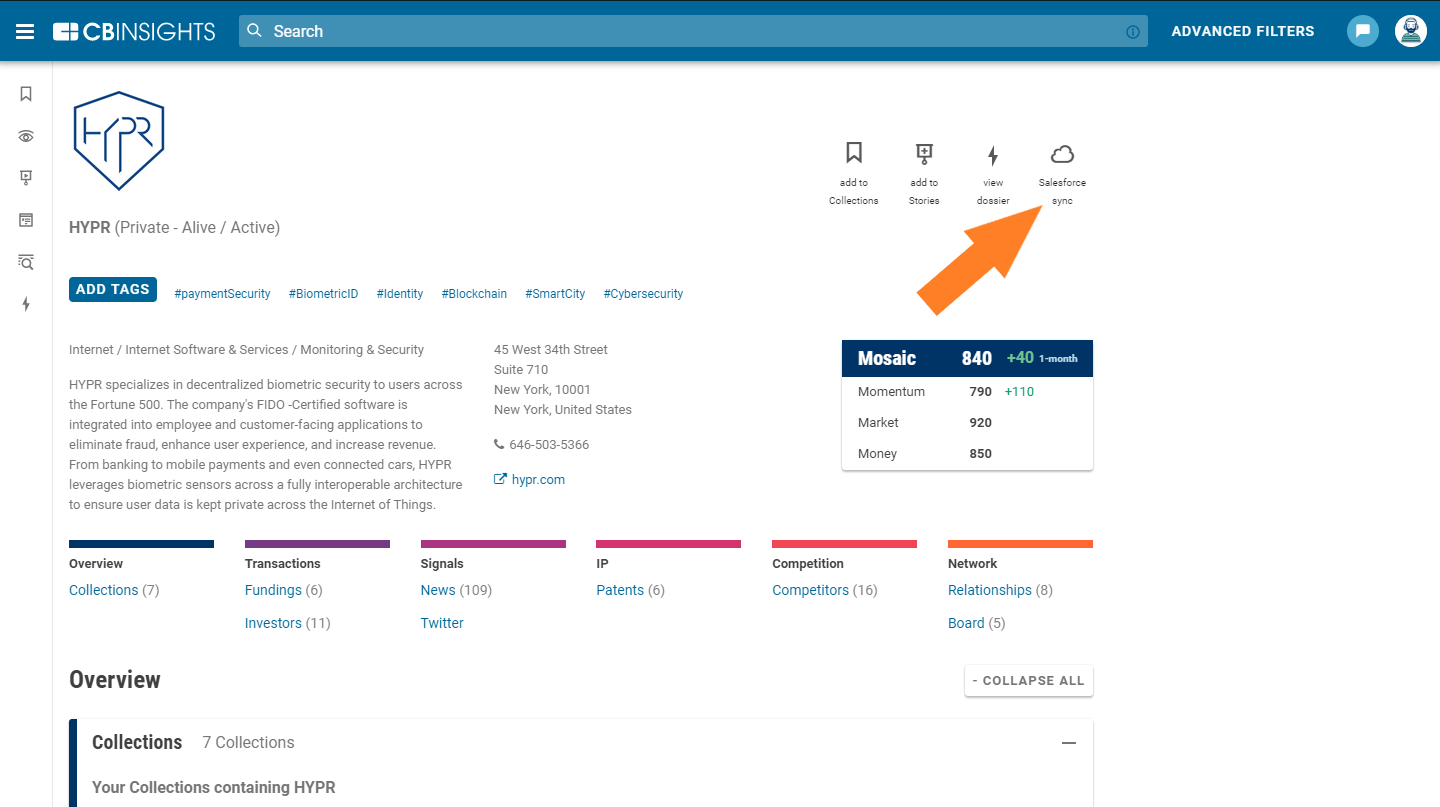Image resolution: width=1440 pixels, height=807 pixels.
Task: Click the phone number 646-503-5366
Action: (x=549, y=445)
